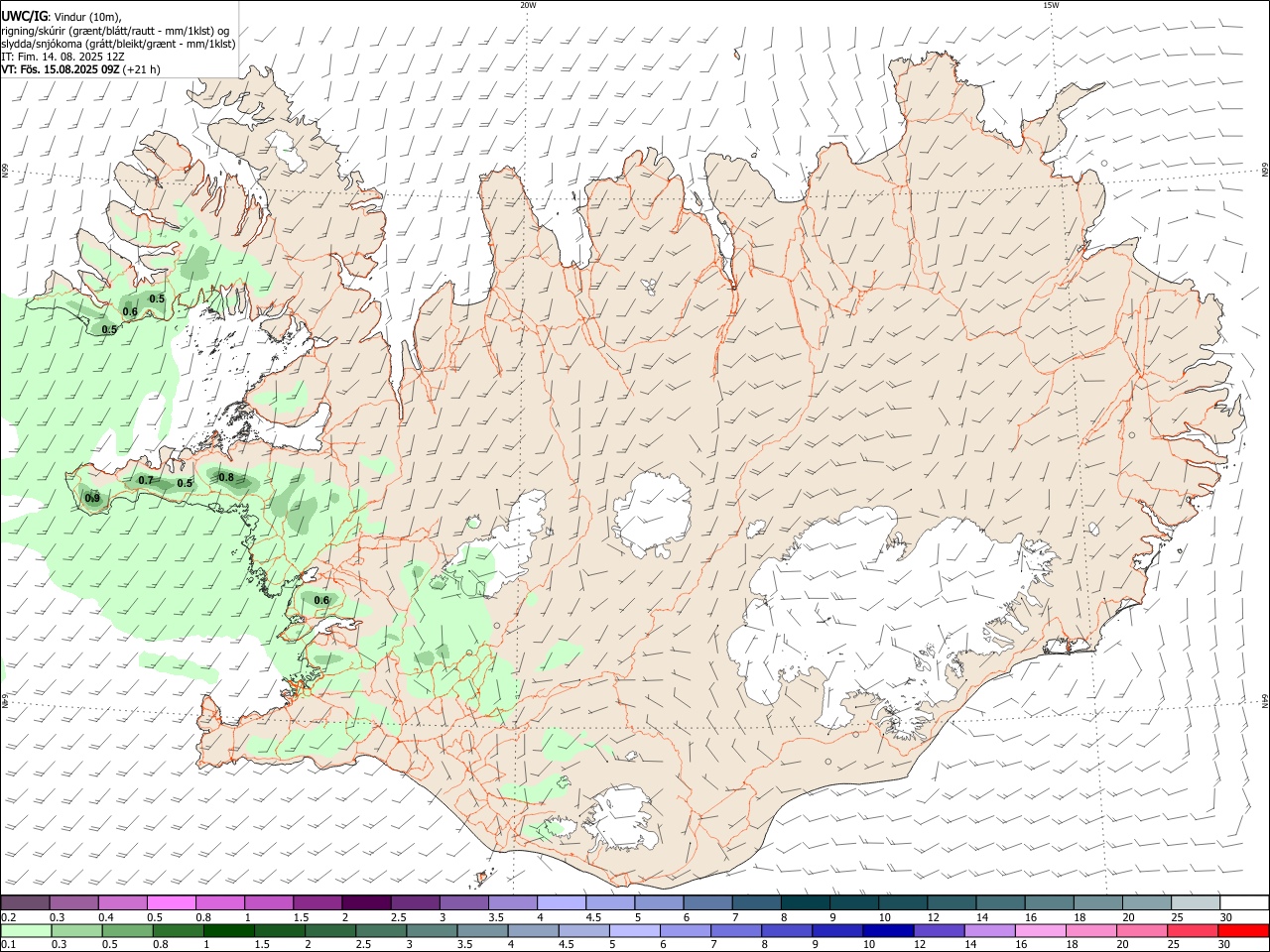Select bottom-row gray-blue swatch between 3.5 and 4
1270x952 pixels.
point(482,930)
